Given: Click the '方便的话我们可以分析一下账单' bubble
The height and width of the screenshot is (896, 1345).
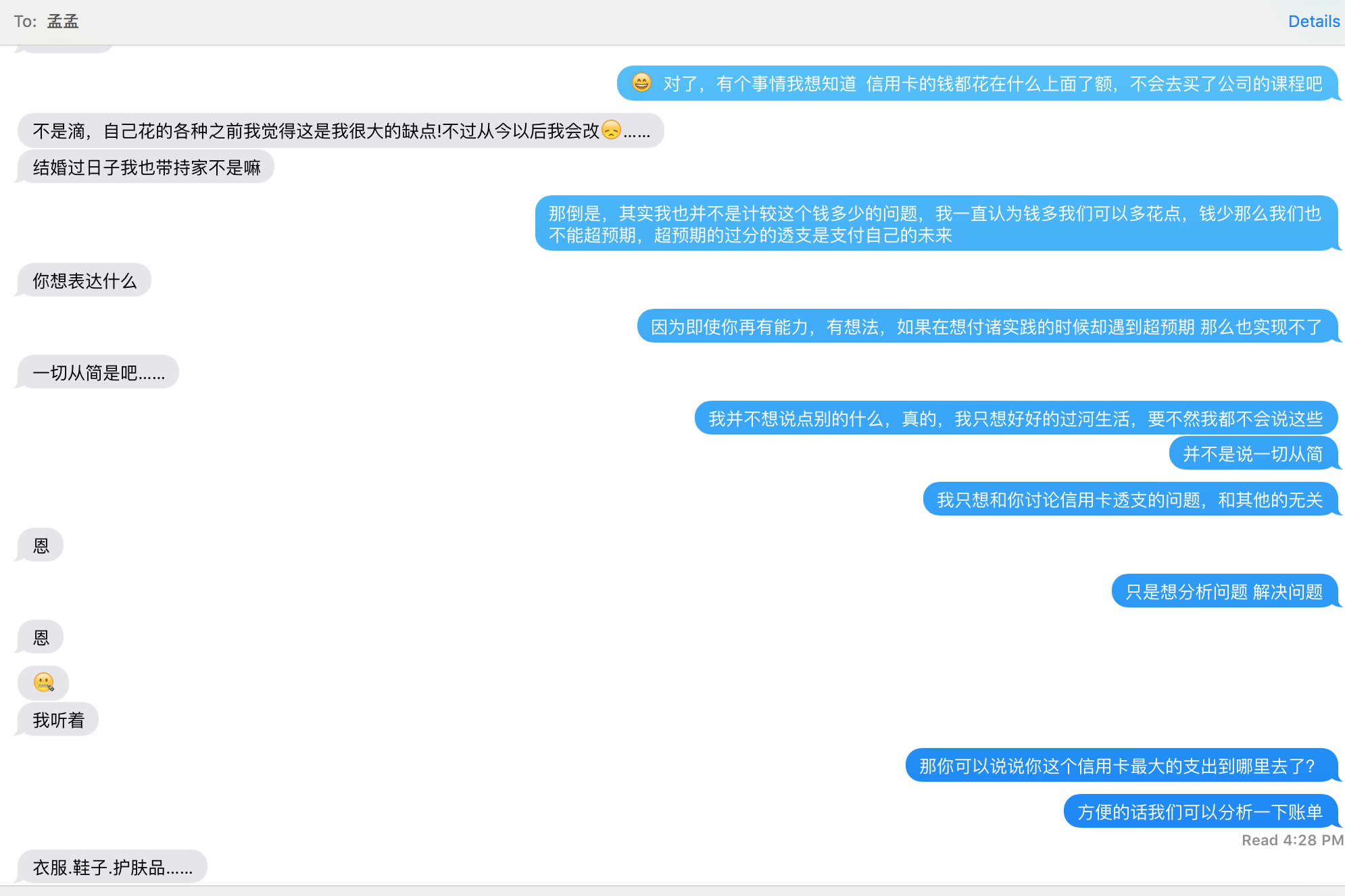Looking at the screenshot, I should 1200,812.
